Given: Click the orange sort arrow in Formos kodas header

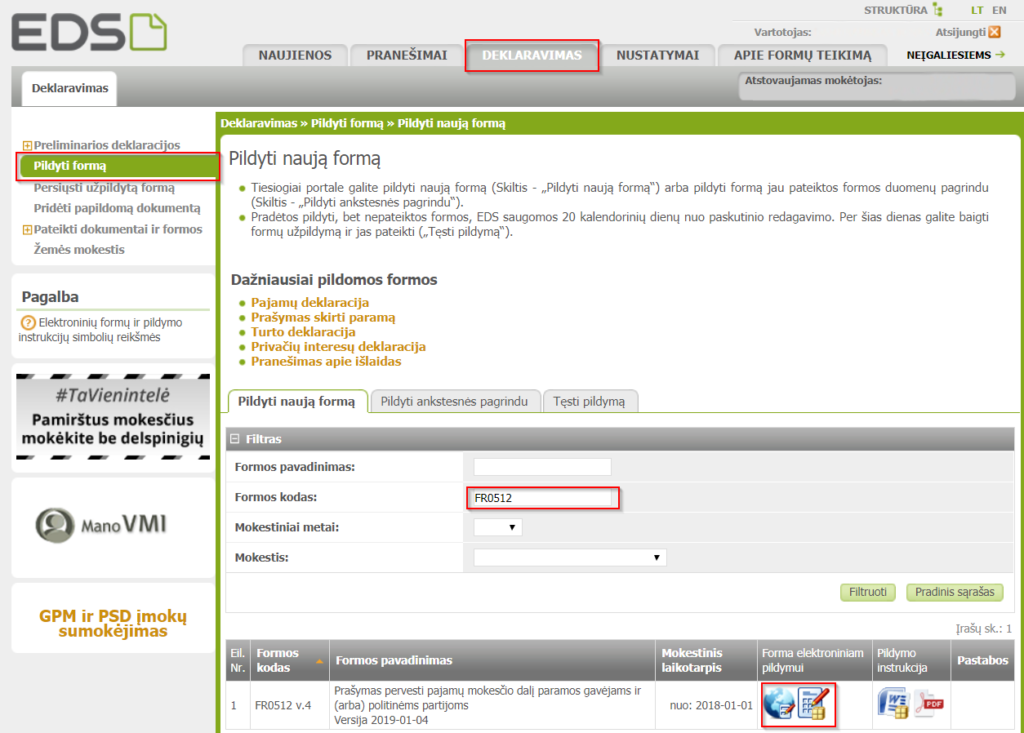Looking at the screenshot, I should [319, 661].
